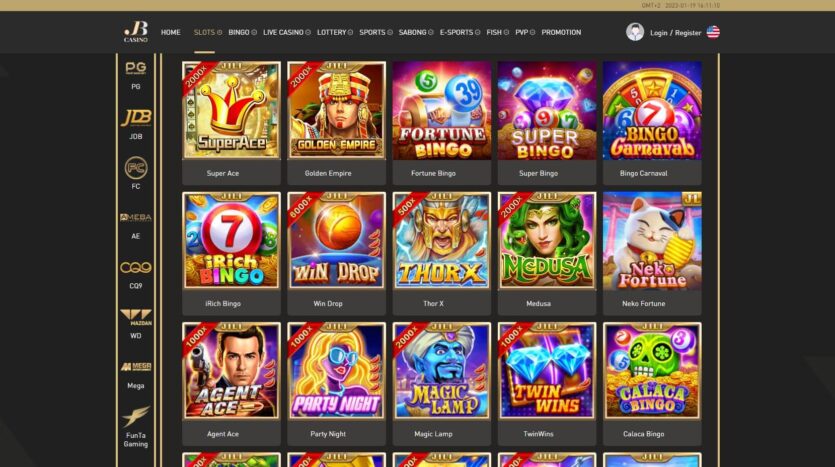835x467 pixels.
Task: Click the user avatar icon
Action: pyautogui.click(x=635, y=32)
